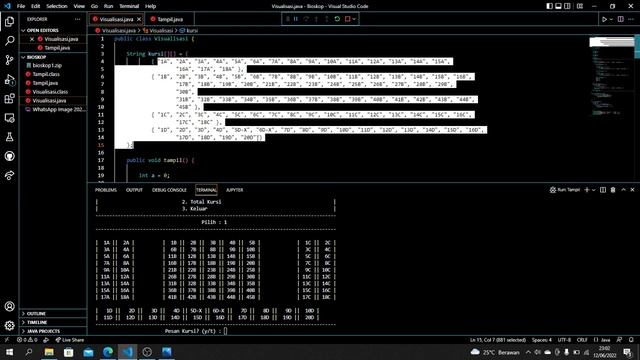Switch to the Output panel tab
The width and height of the screenshot is (640, 360).
[x=134, y=190]
